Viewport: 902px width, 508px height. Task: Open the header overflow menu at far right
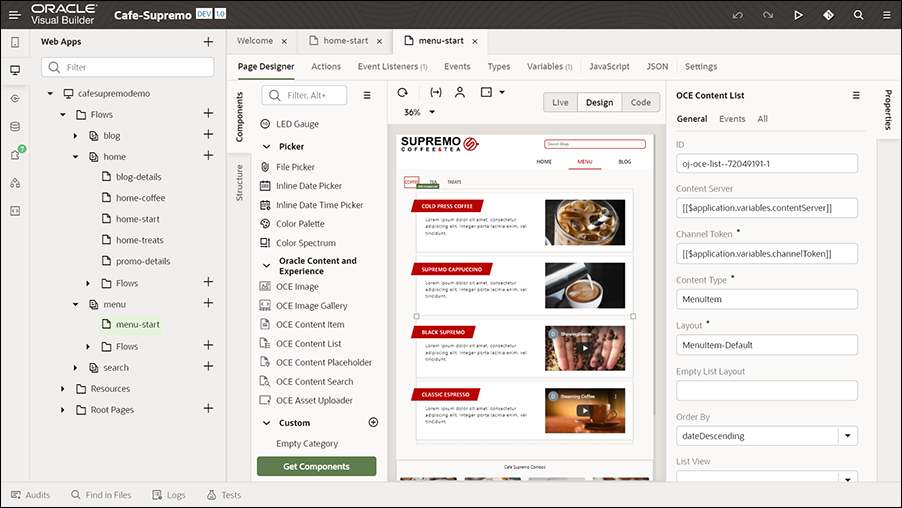(x=887, y=16)
